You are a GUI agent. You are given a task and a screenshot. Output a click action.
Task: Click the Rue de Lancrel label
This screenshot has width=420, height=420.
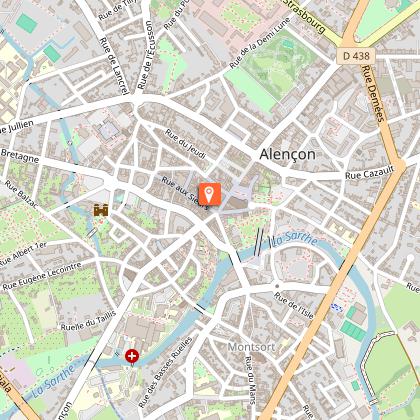coord(114,66)
